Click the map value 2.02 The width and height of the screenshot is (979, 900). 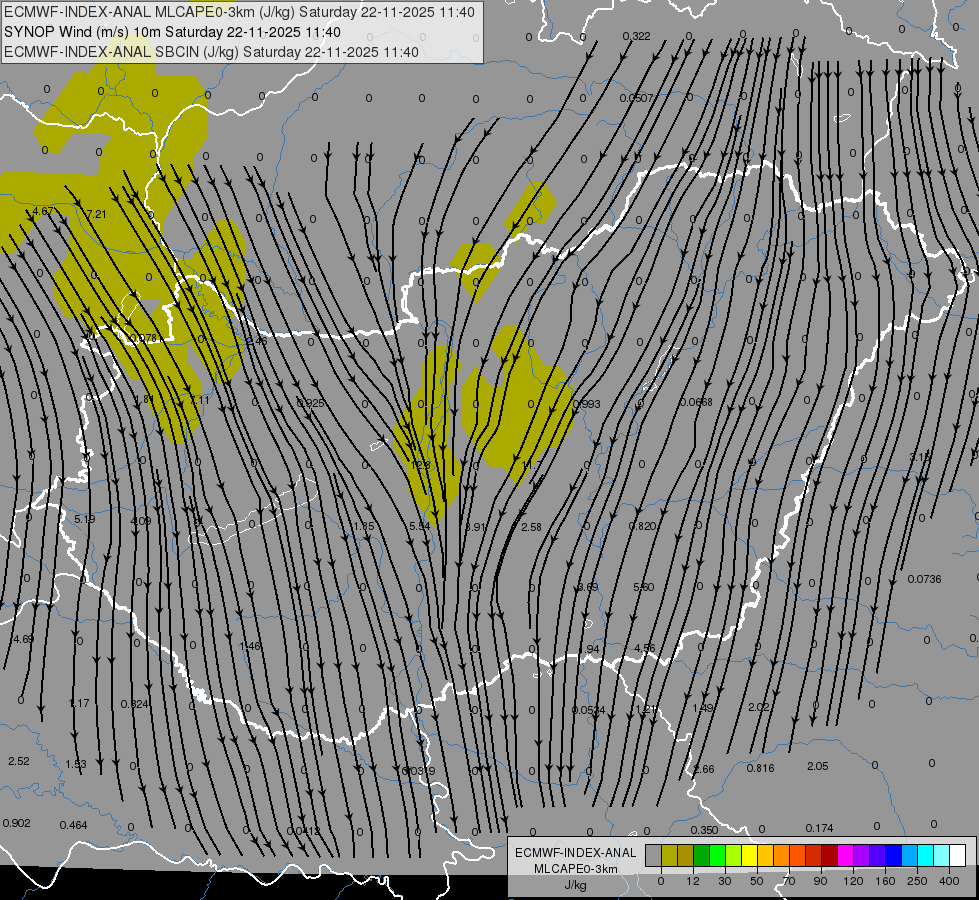pyautogui.click(x=759, y=707)
